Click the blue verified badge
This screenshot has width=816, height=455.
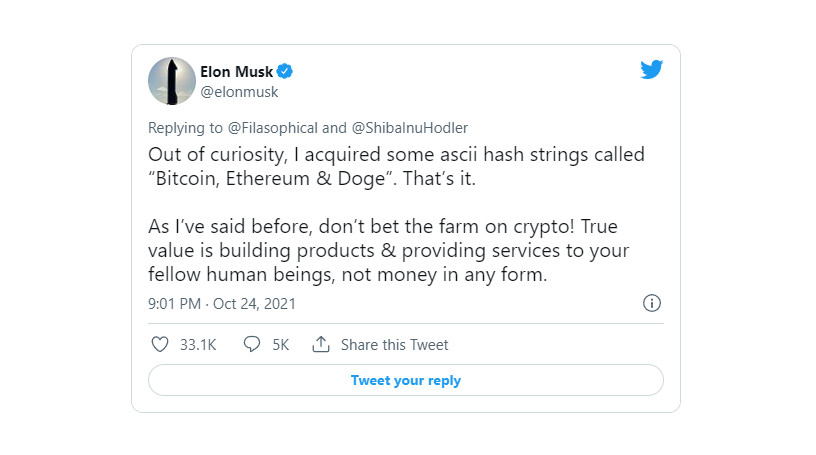click(284, 71)
